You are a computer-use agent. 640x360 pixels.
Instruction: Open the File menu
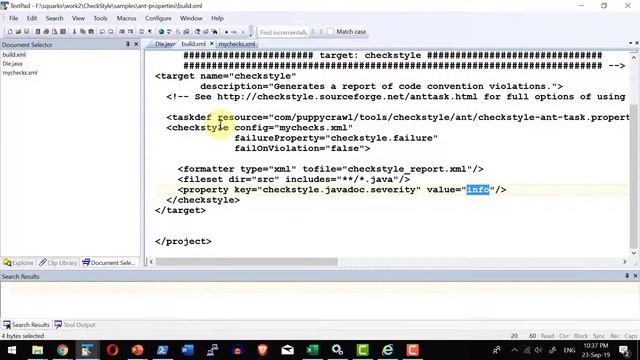click(x=13, y=18)
